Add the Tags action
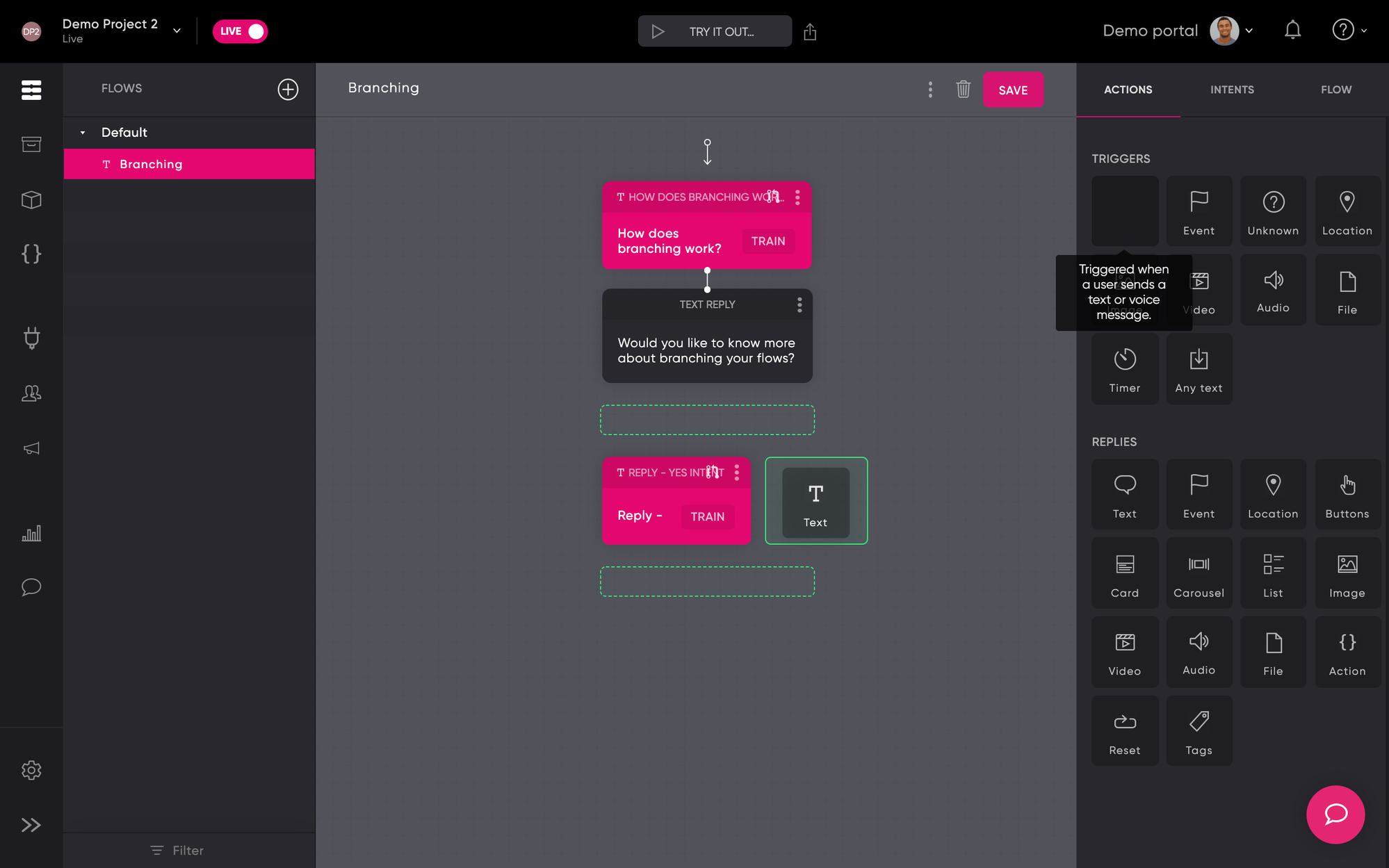The height and width of the screenshot is (868, 1389). (x=1199, y=731)
